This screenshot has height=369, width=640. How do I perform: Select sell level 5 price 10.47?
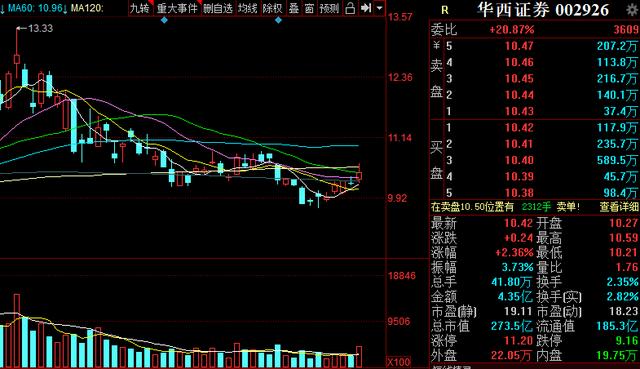tap(519, 46)
